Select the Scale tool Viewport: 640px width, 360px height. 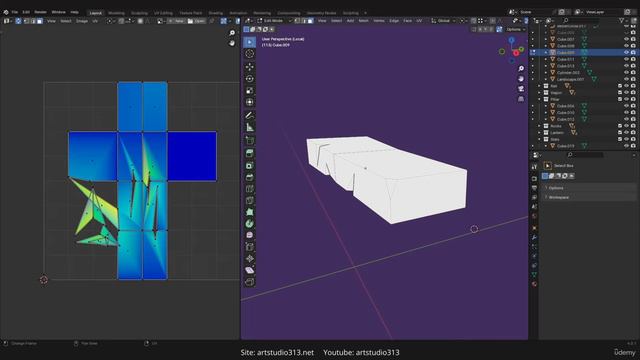coord(250,90)
